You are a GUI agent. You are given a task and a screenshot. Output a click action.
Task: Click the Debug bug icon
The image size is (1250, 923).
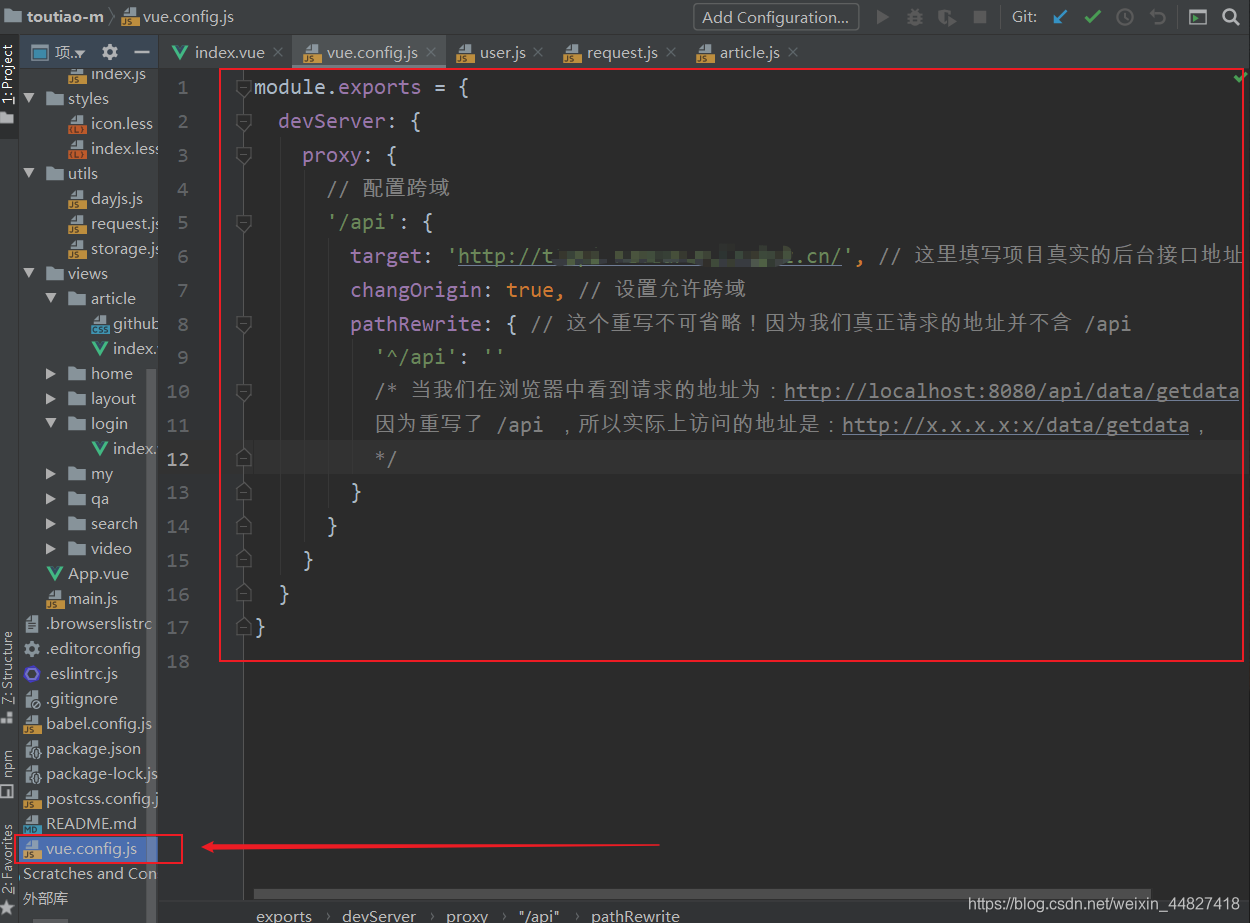tap(914, 17)
